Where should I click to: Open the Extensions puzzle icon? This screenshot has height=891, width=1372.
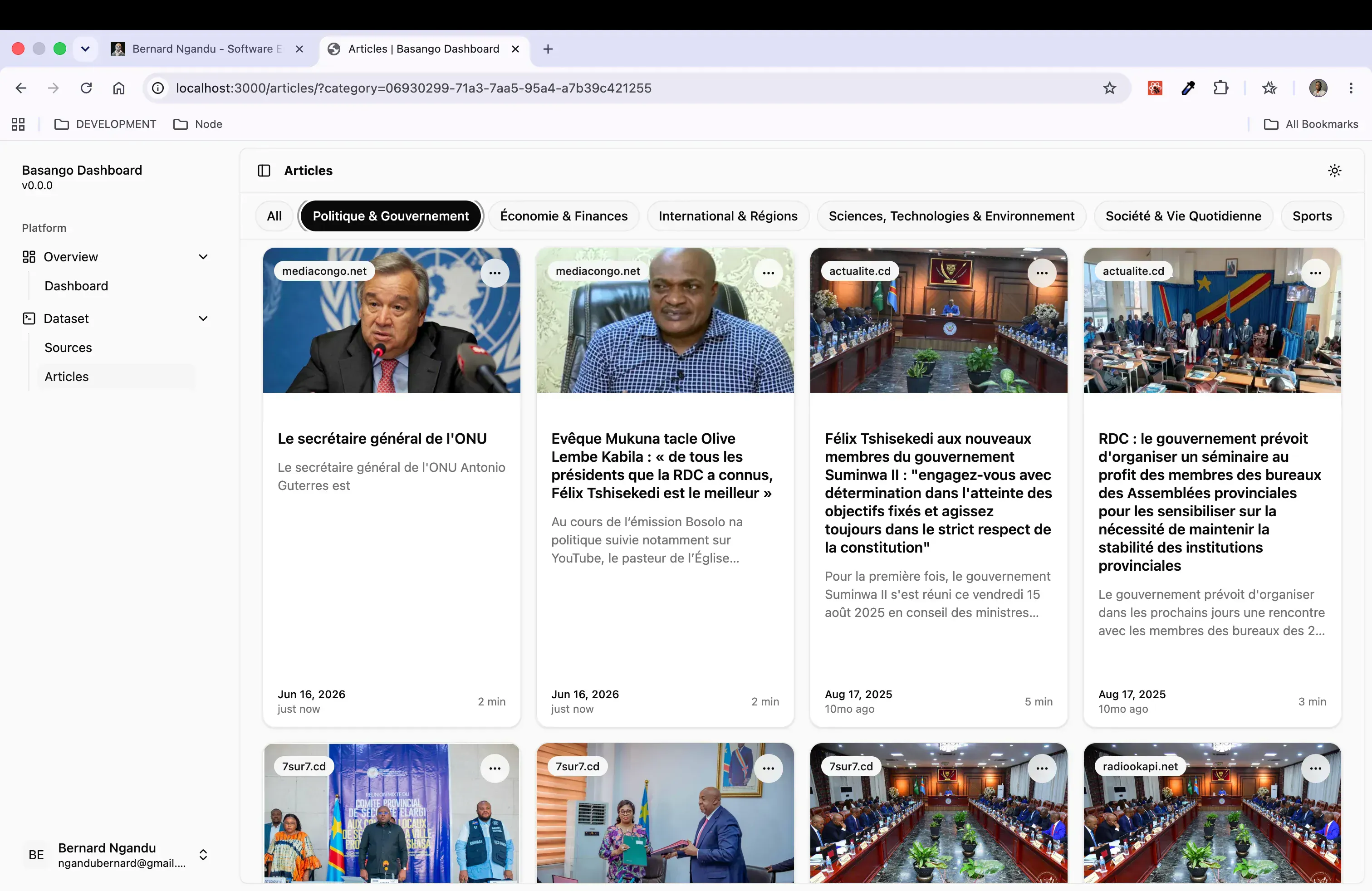1220,88
